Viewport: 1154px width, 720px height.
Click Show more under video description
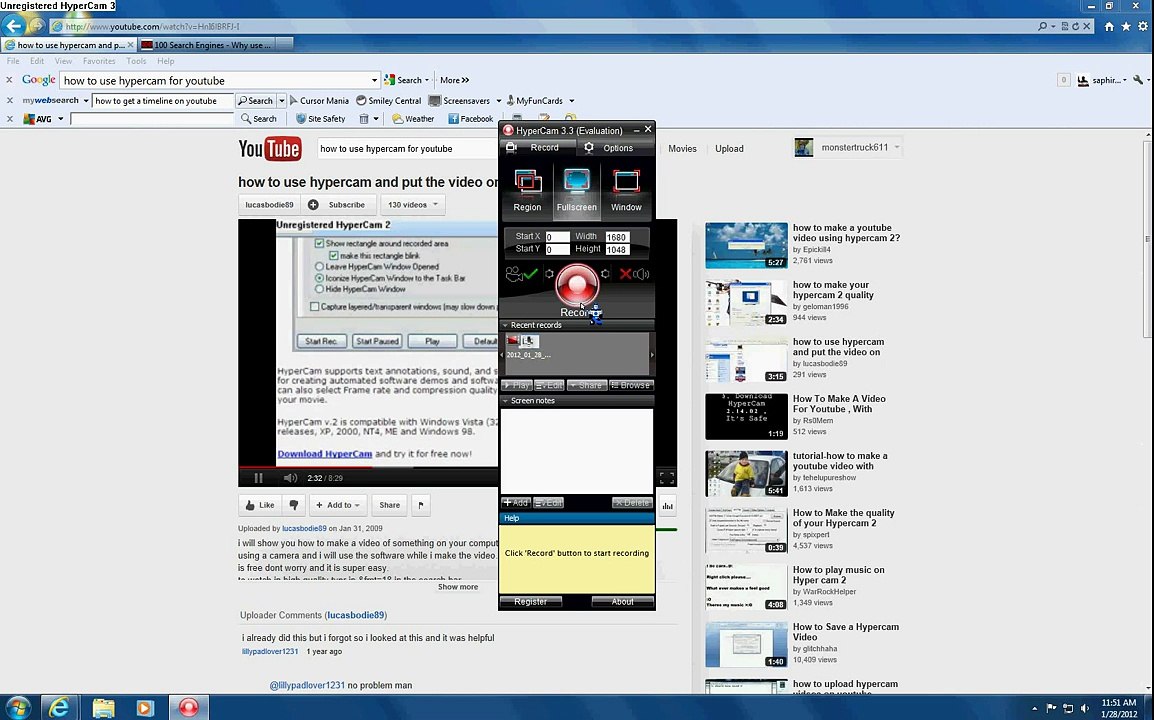tap(458, 587)
